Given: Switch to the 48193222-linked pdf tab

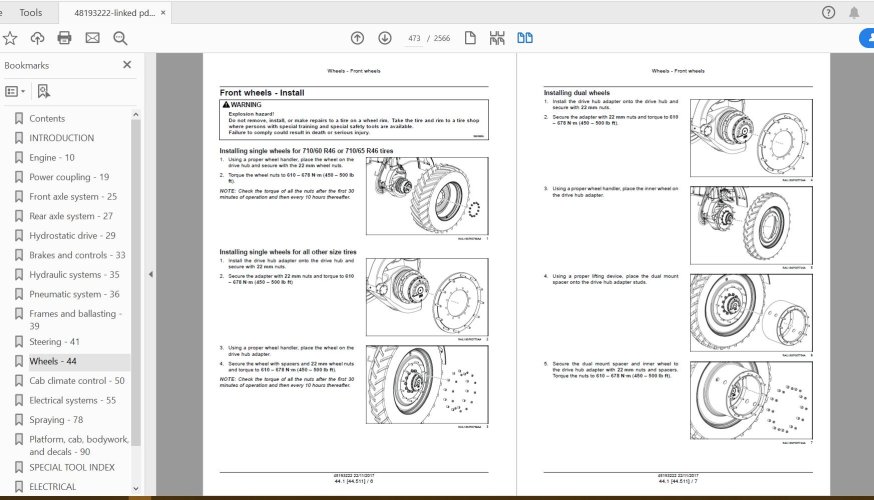Looking at the screenshot, I should click(114, 13).
